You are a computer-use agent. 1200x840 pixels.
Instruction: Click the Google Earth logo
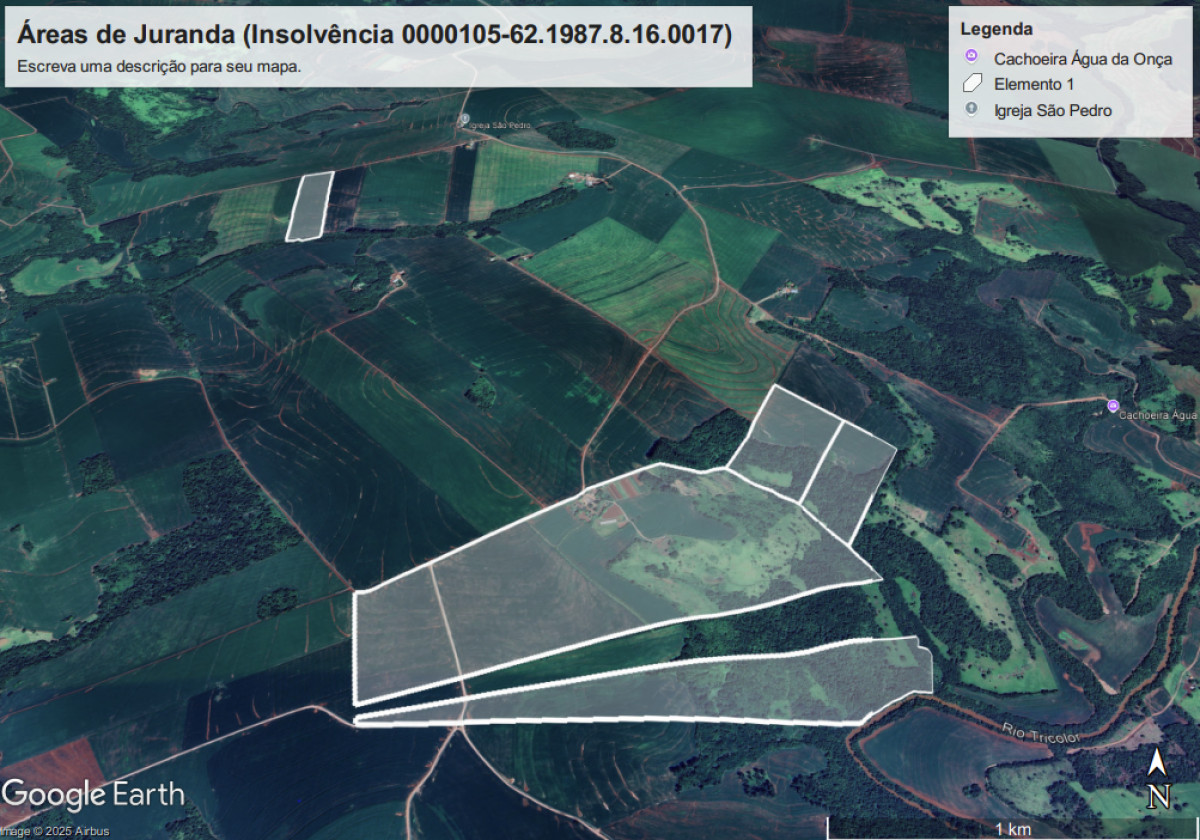(92, 795)
